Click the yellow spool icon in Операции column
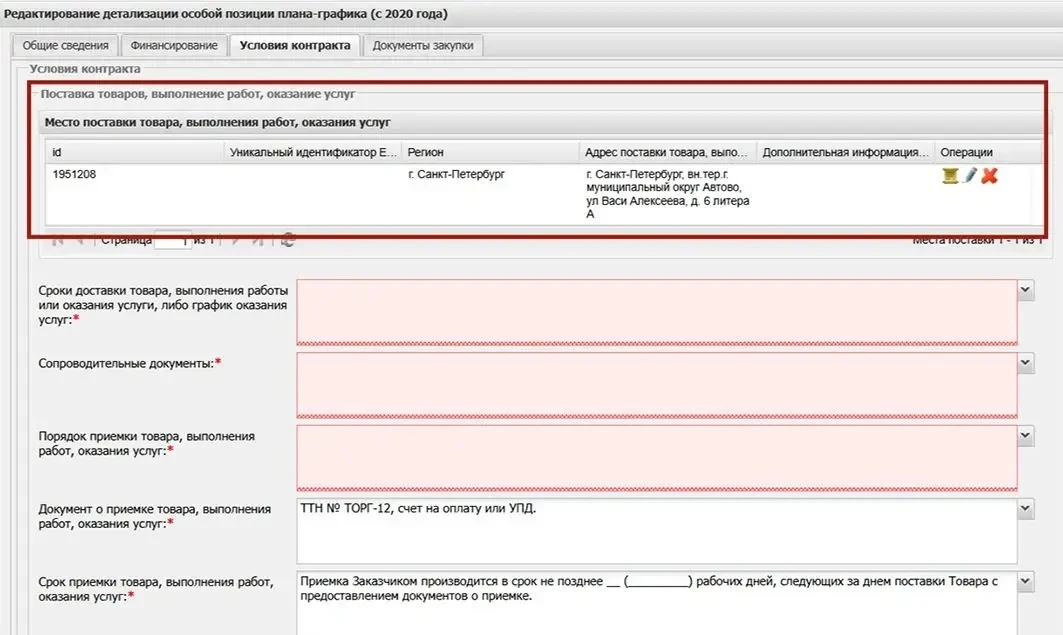This screenshot has width=1063, height=635. [x=950, y=176]
